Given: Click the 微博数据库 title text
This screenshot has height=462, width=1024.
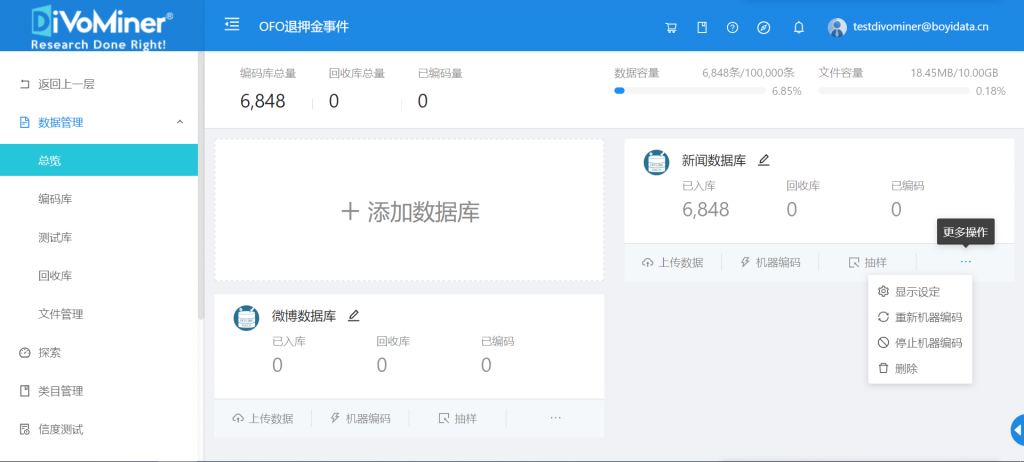Looking at the screenshot, I should [x=304, y=316].
